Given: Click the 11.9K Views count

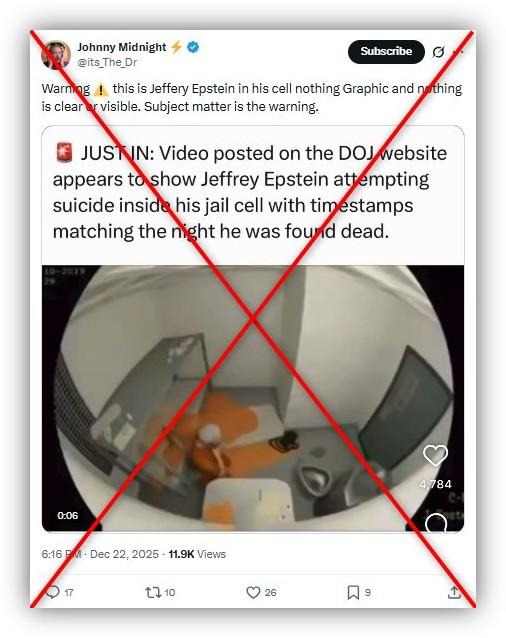Looking at the screenshot, I should 197,554.
